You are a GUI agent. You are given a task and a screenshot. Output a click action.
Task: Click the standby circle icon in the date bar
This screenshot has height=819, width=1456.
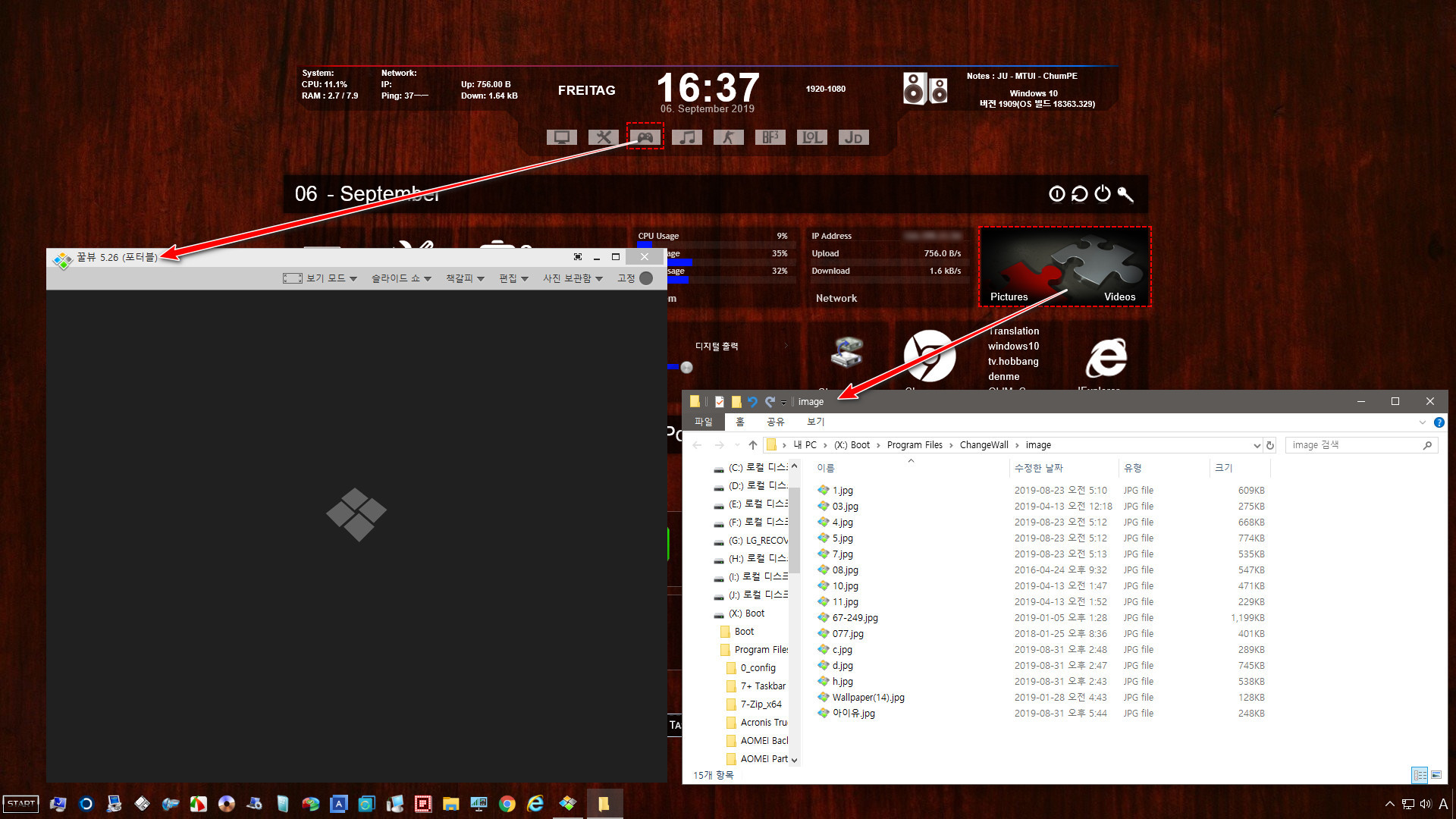(x=1056, y=194)
